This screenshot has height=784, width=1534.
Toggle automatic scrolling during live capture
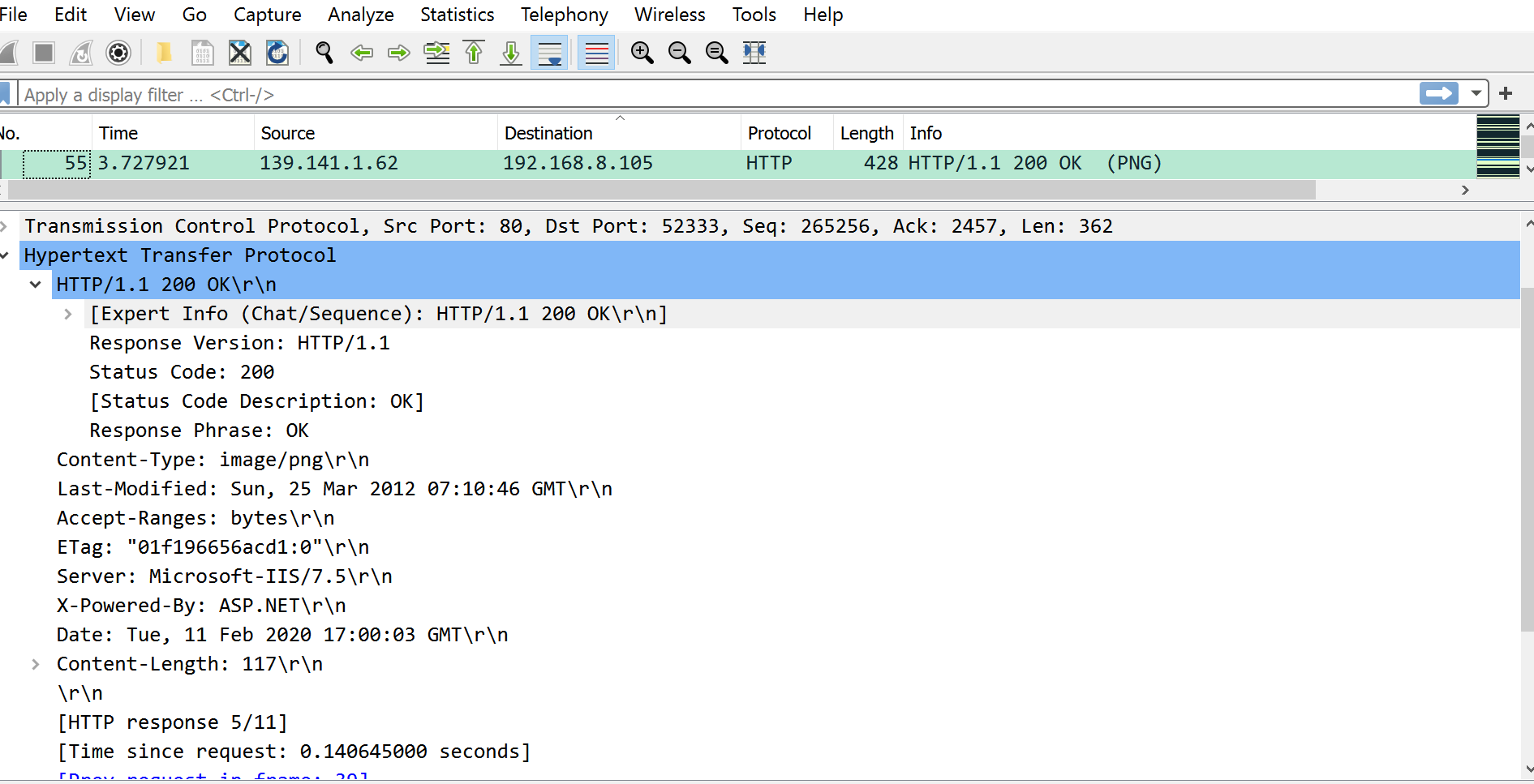tap(549, 53)
